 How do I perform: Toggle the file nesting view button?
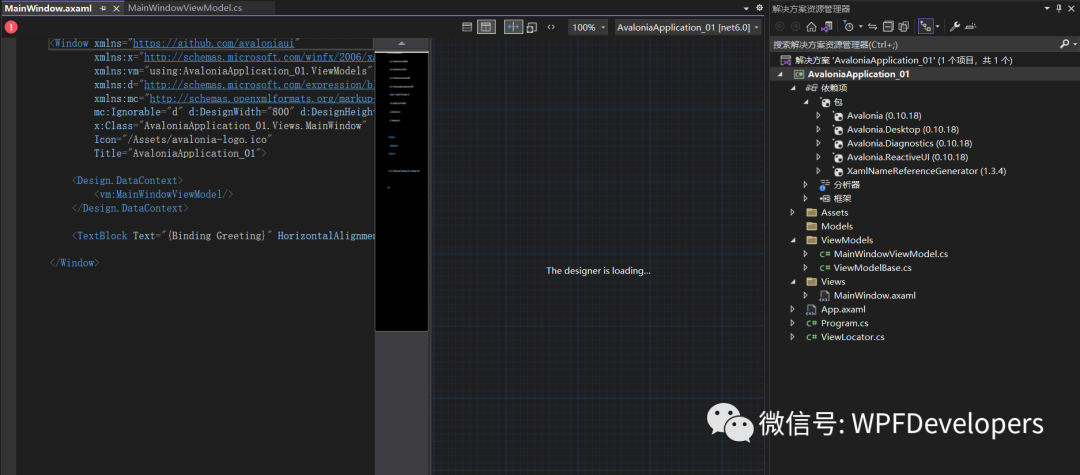925,26
